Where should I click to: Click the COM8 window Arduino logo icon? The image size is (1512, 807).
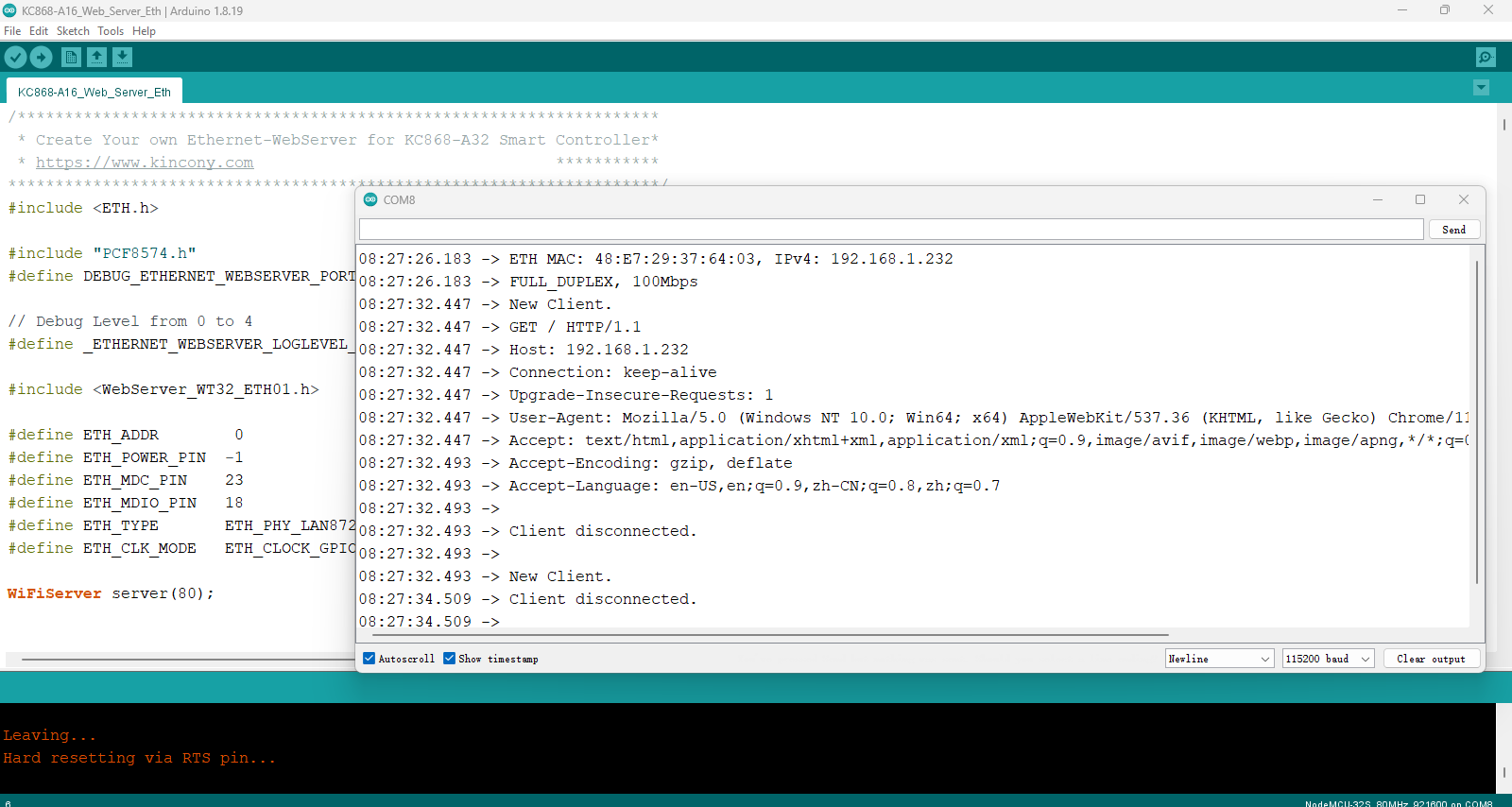pyautogui.click(x=370, y=199)
